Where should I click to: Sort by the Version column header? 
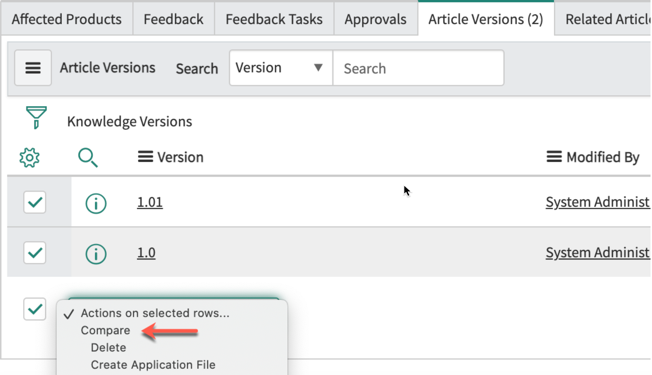180,157
